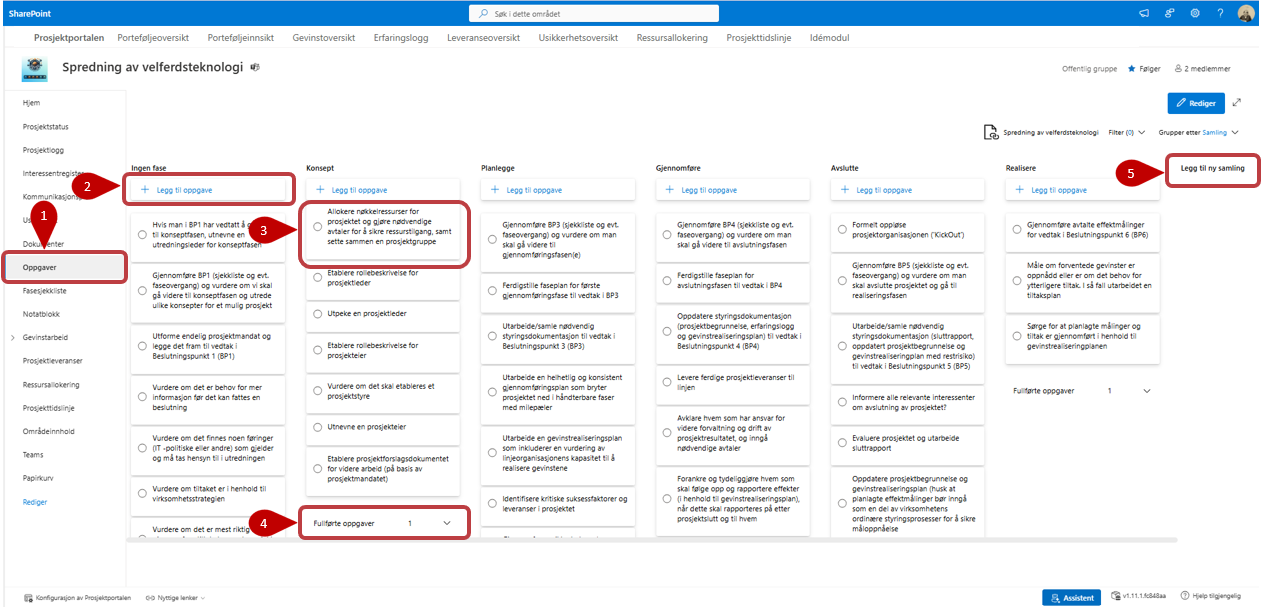Open the Filter (0) dropdown
Screen dimensions: 1261x607
pos(1127,132)
